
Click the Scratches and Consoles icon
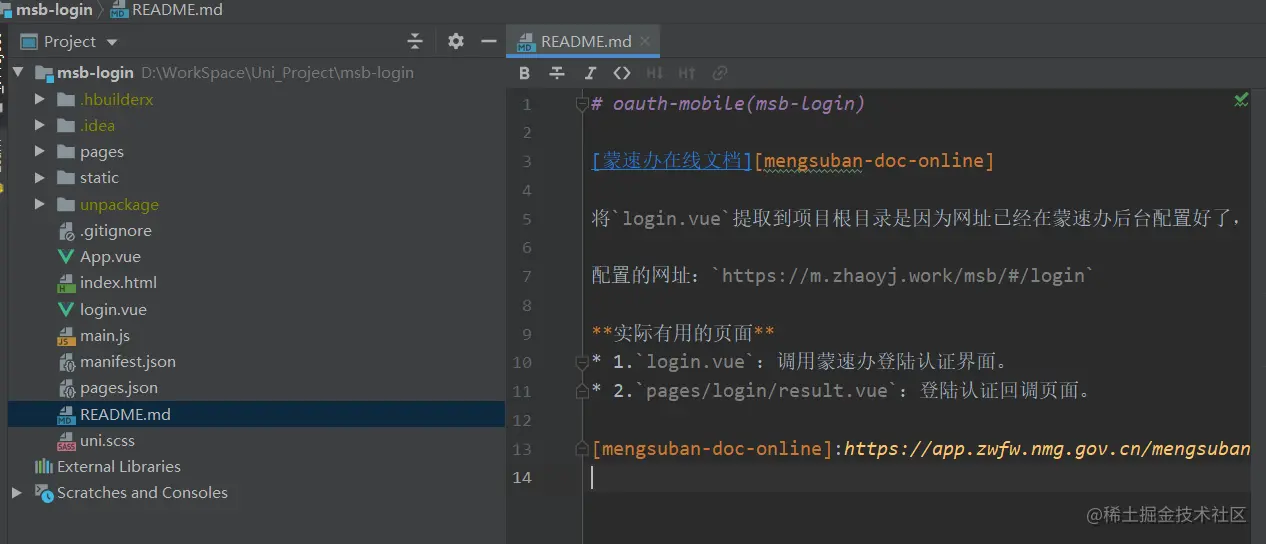(43, 492)
